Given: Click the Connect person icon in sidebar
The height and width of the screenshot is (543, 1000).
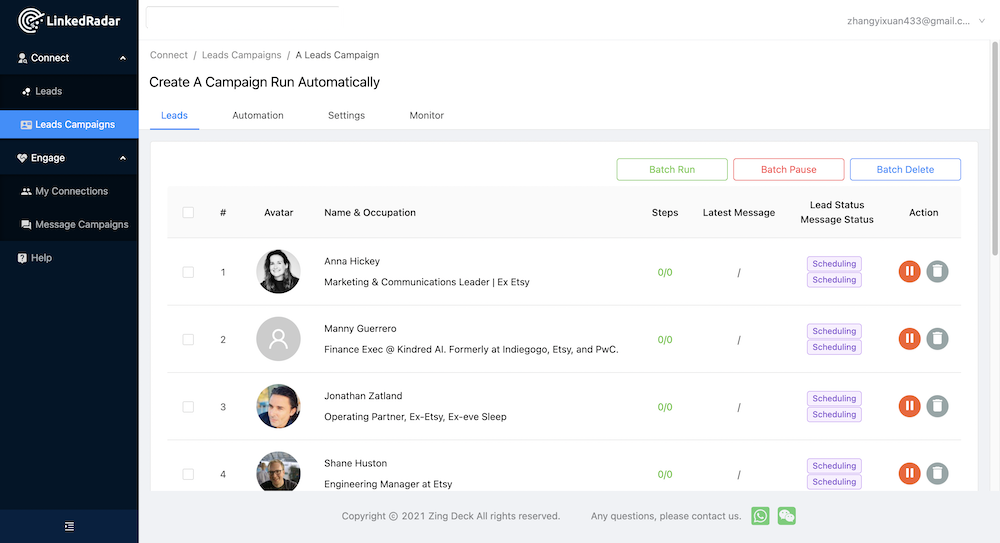Looking at the screenshot, I should (22, 58).
